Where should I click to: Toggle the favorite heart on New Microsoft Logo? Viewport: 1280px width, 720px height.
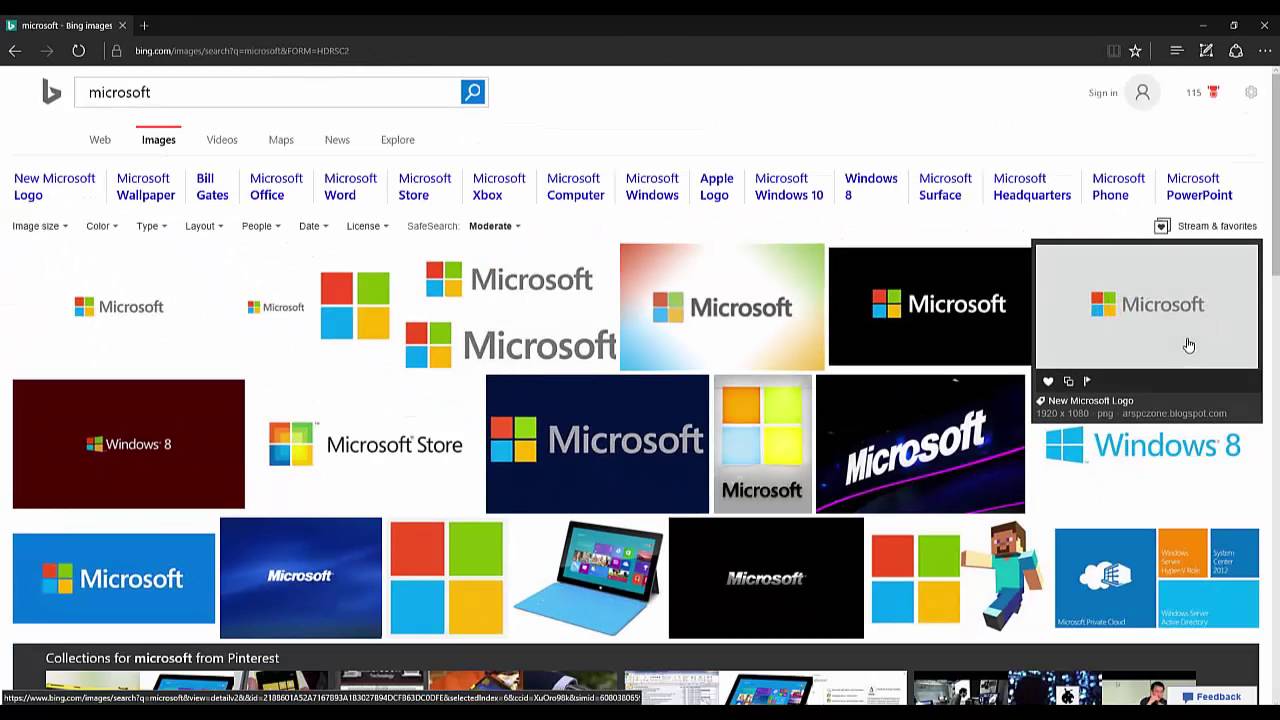click(1048, 381)
